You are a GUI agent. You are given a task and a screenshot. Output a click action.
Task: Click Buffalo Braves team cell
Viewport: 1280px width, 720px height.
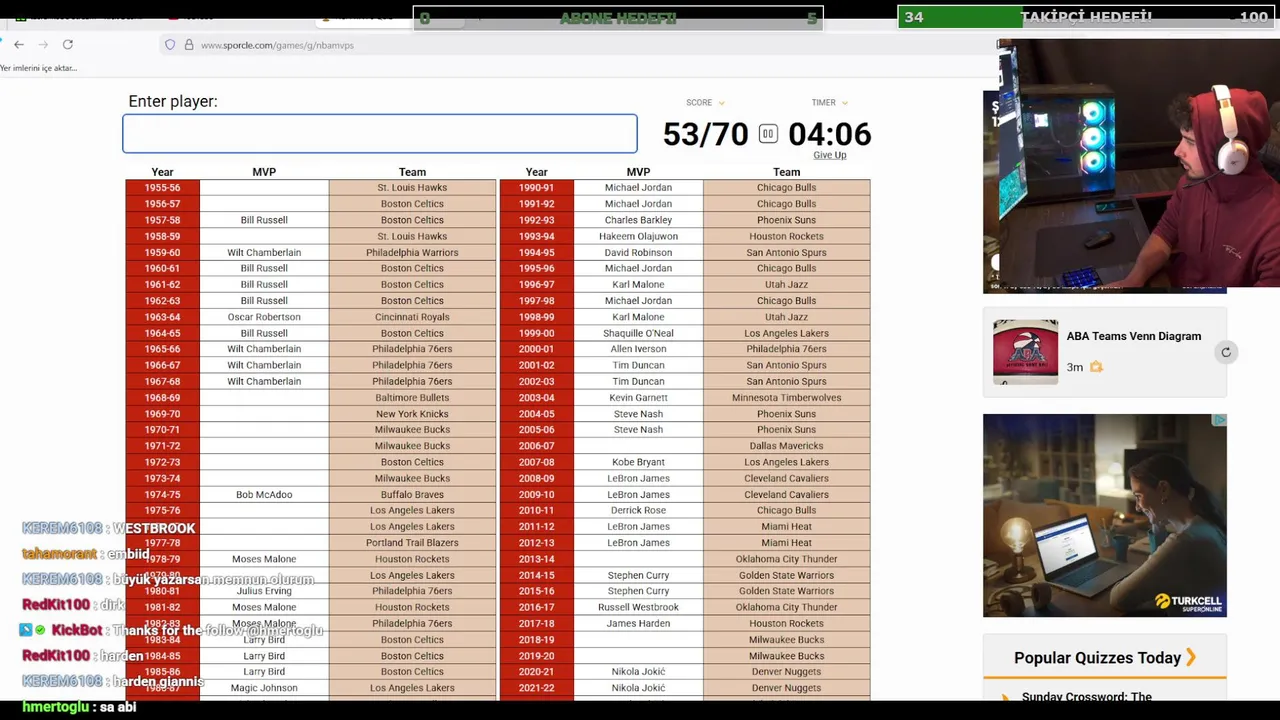[x=412, y=495]
